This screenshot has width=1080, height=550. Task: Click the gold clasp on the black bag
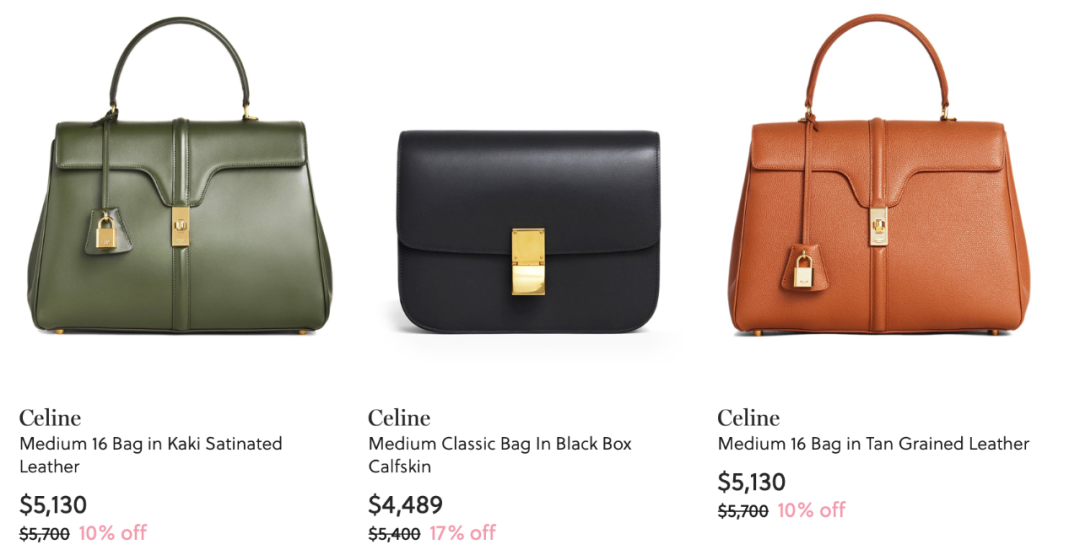click(528, 262)
